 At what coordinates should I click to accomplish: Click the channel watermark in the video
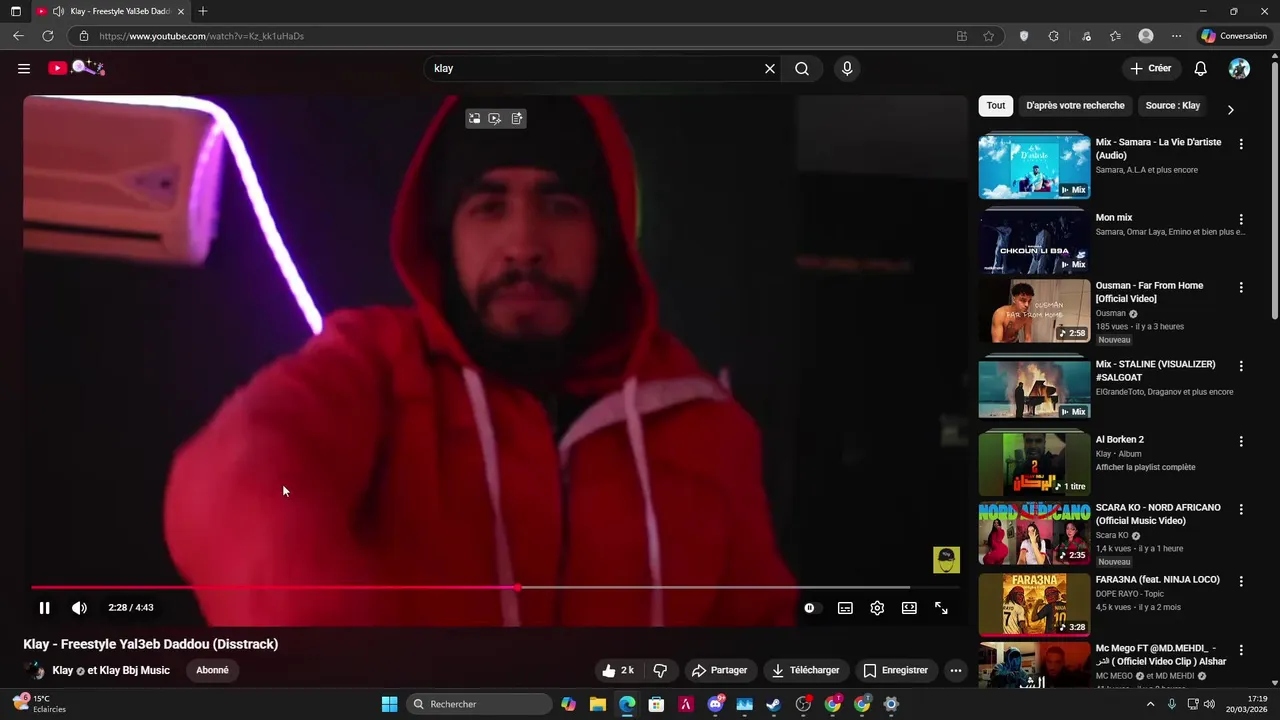click(x=946, y=560)
